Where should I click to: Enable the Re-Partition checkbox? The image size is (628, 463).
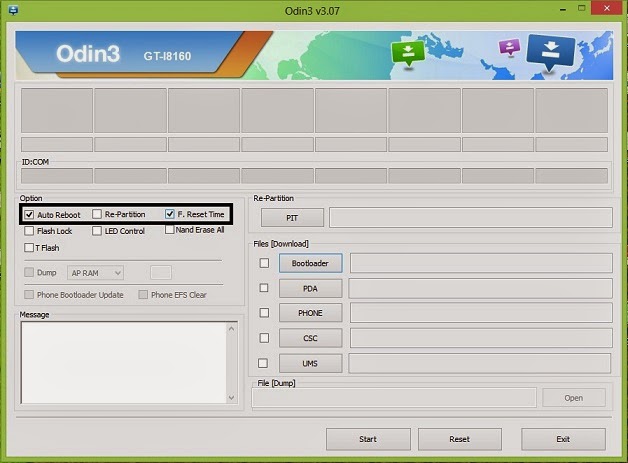[x=97, y=214]
